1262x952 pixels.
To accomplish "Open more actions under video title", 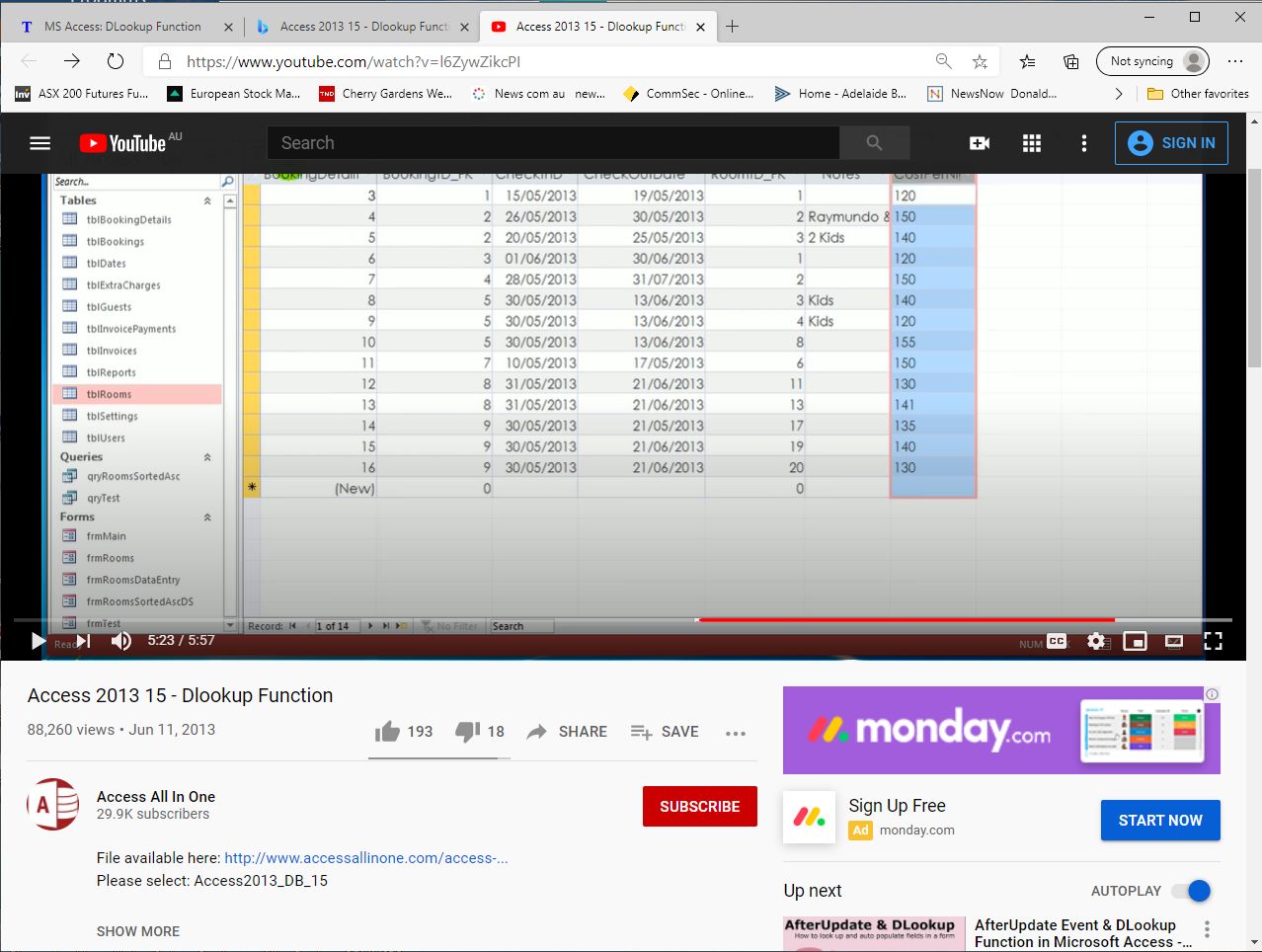I will pyautogui.click(x=736, y=733).
